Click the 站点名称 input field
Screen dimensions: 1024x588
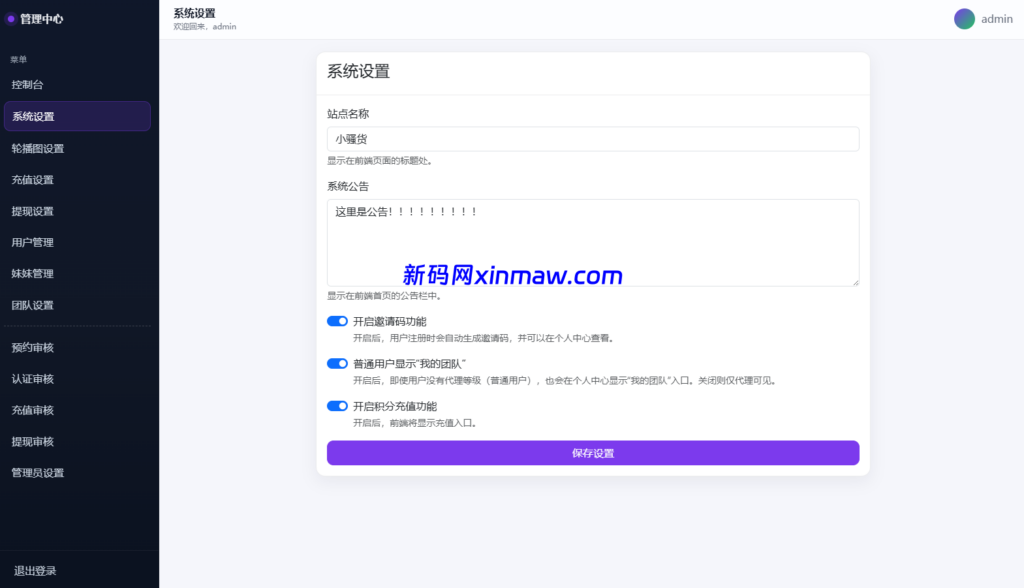coord(593,139)
